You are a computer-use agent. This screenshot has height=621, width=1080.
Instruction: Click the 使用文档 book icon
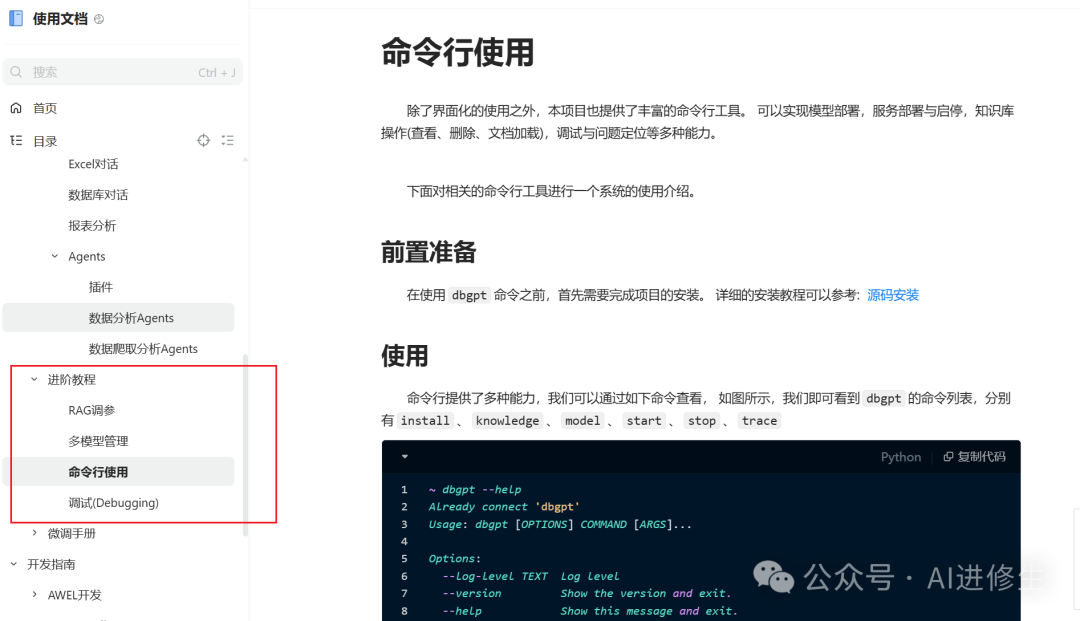point(16,19)
